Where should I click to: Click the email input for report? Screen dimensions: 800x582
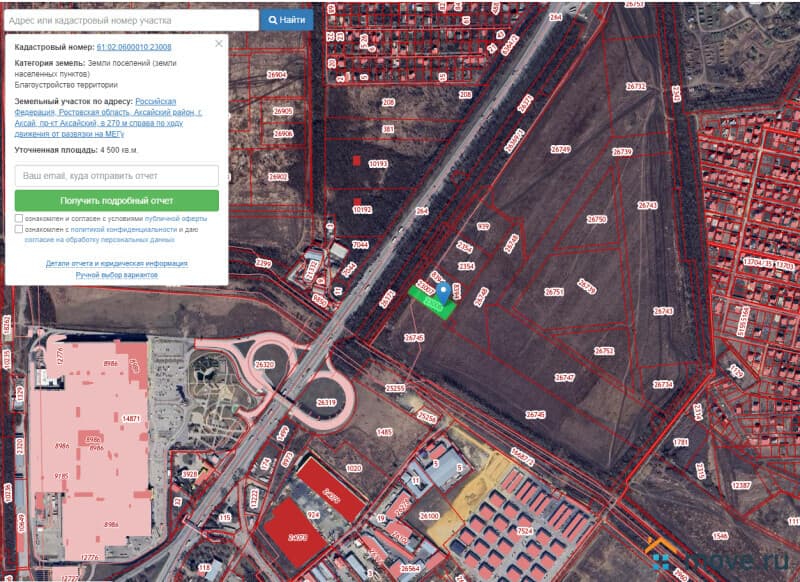[x=116, y=175]
